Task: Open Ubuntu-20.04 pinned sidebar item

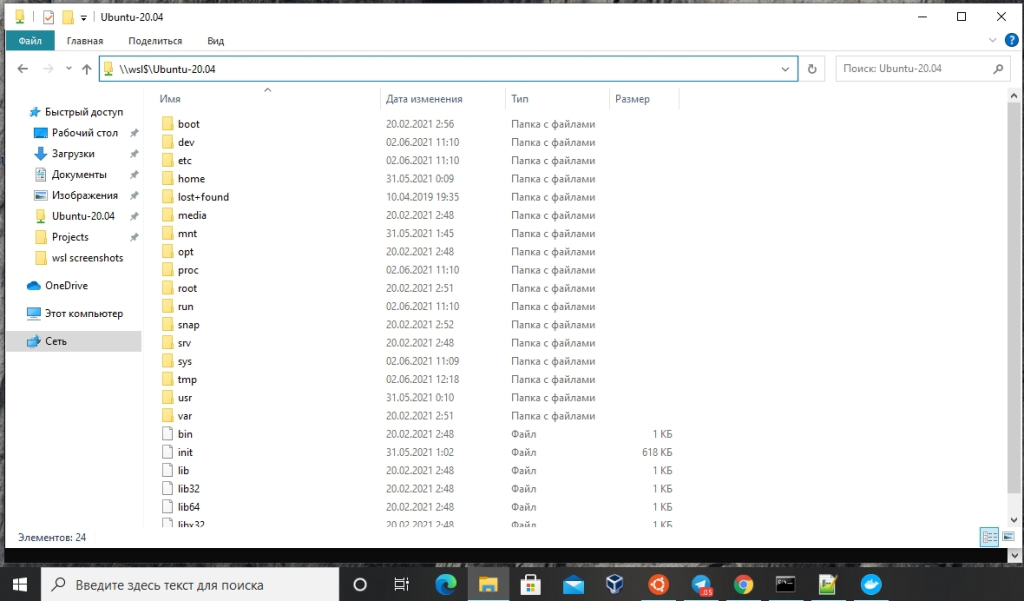Action: pyautogui.click(x=83, y=216)
